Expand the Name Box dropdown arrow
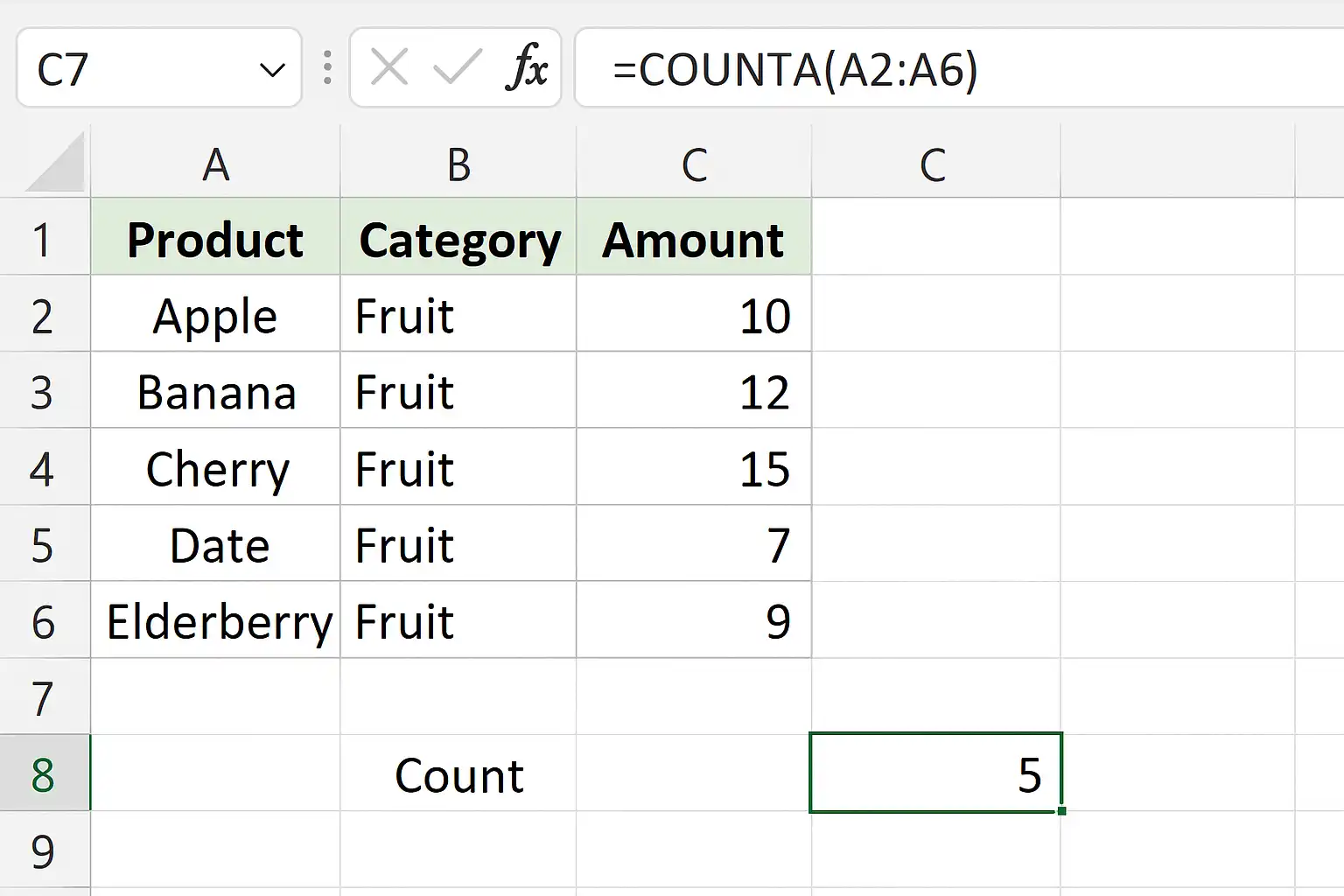Screen dimensions: 1344x896 pyautogui.click(x=273, y=69)
